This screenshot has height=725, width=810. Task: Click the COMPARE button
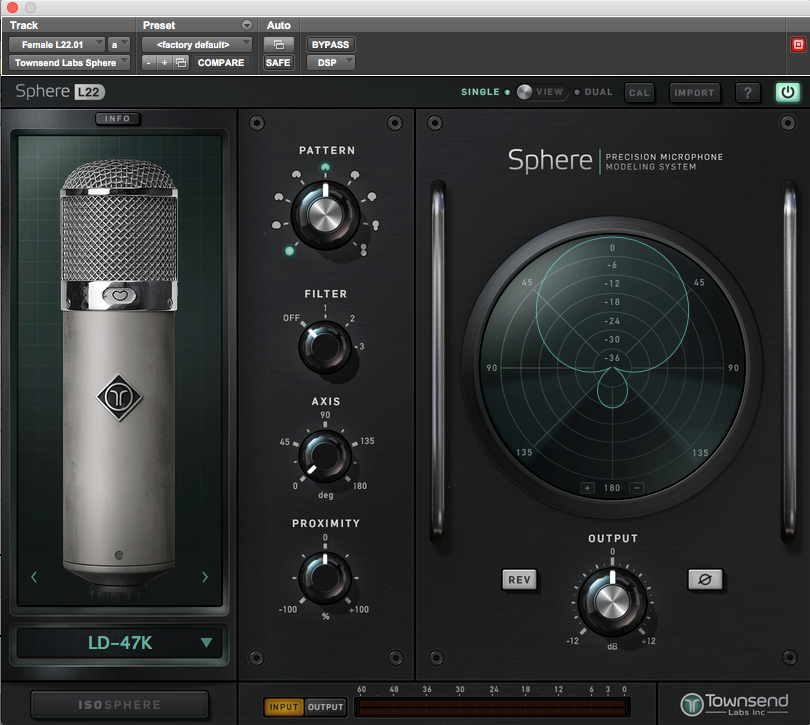click(221, 63)
